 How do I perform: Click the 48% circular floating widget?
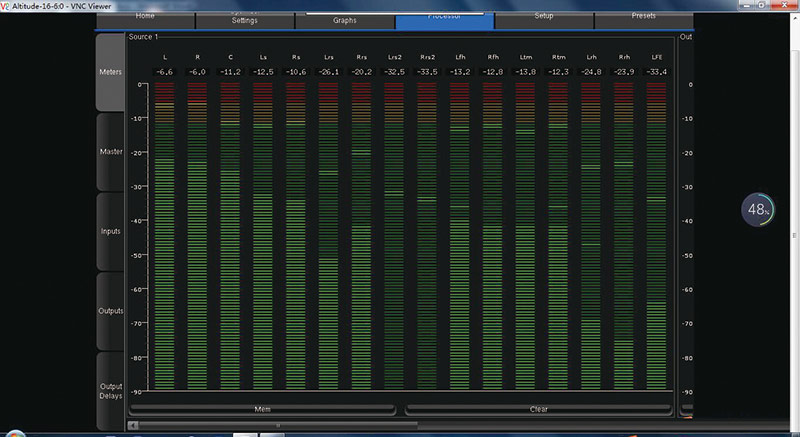coord(758,210)
